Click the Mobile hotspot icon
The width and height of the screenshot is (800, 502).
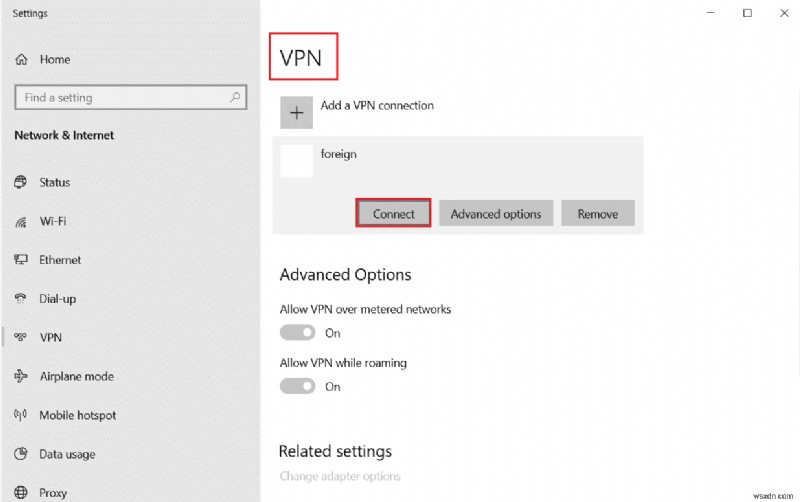pyautogui.click(x=21, y=415)
